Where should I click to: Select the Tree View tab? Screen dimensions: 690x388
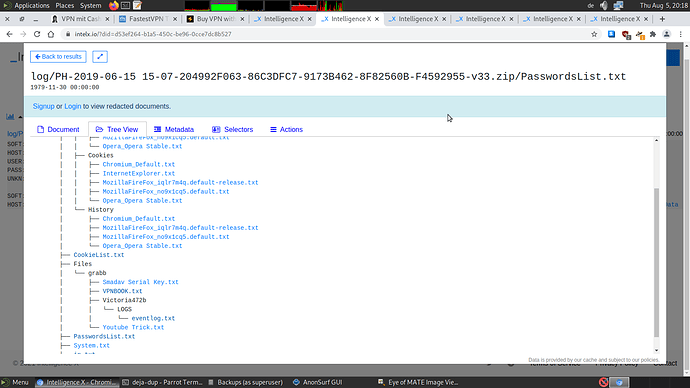click(117, 129)
